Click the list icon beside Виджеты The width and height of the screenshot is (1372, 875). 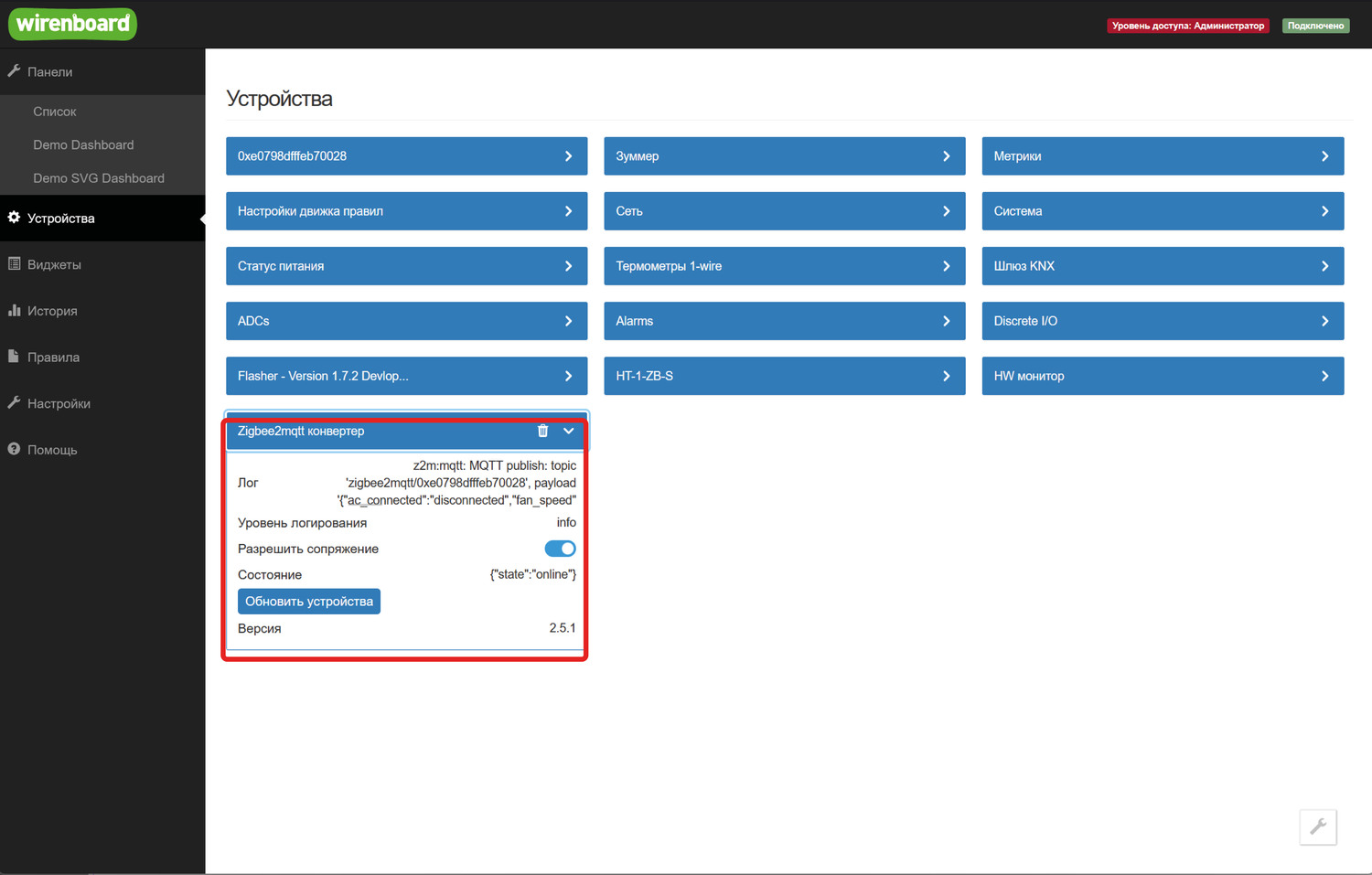pyautogui.click(x=14, y=264)
